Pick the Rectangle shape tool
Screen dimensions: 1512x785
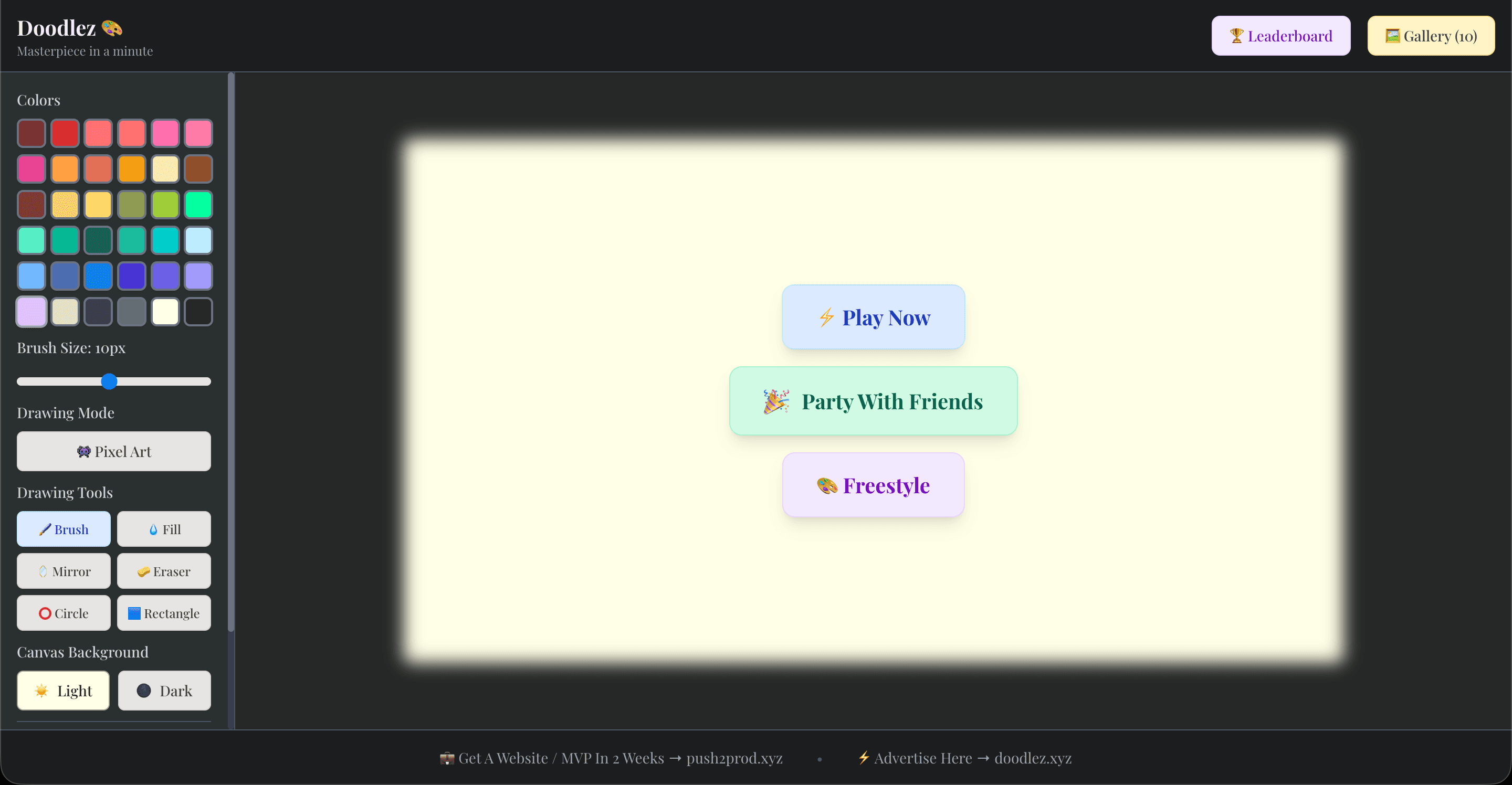click(x=164, y=613)
